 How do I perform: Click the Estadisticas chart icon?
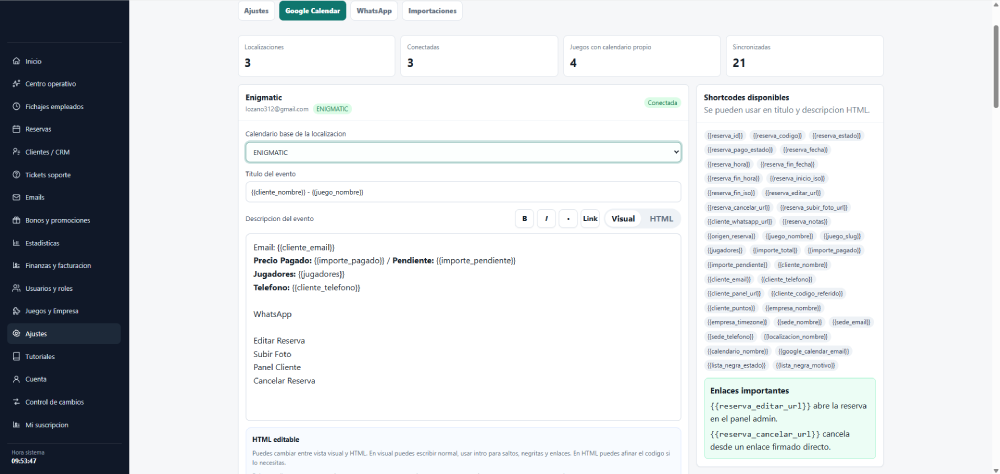click(x=17, y=243)
